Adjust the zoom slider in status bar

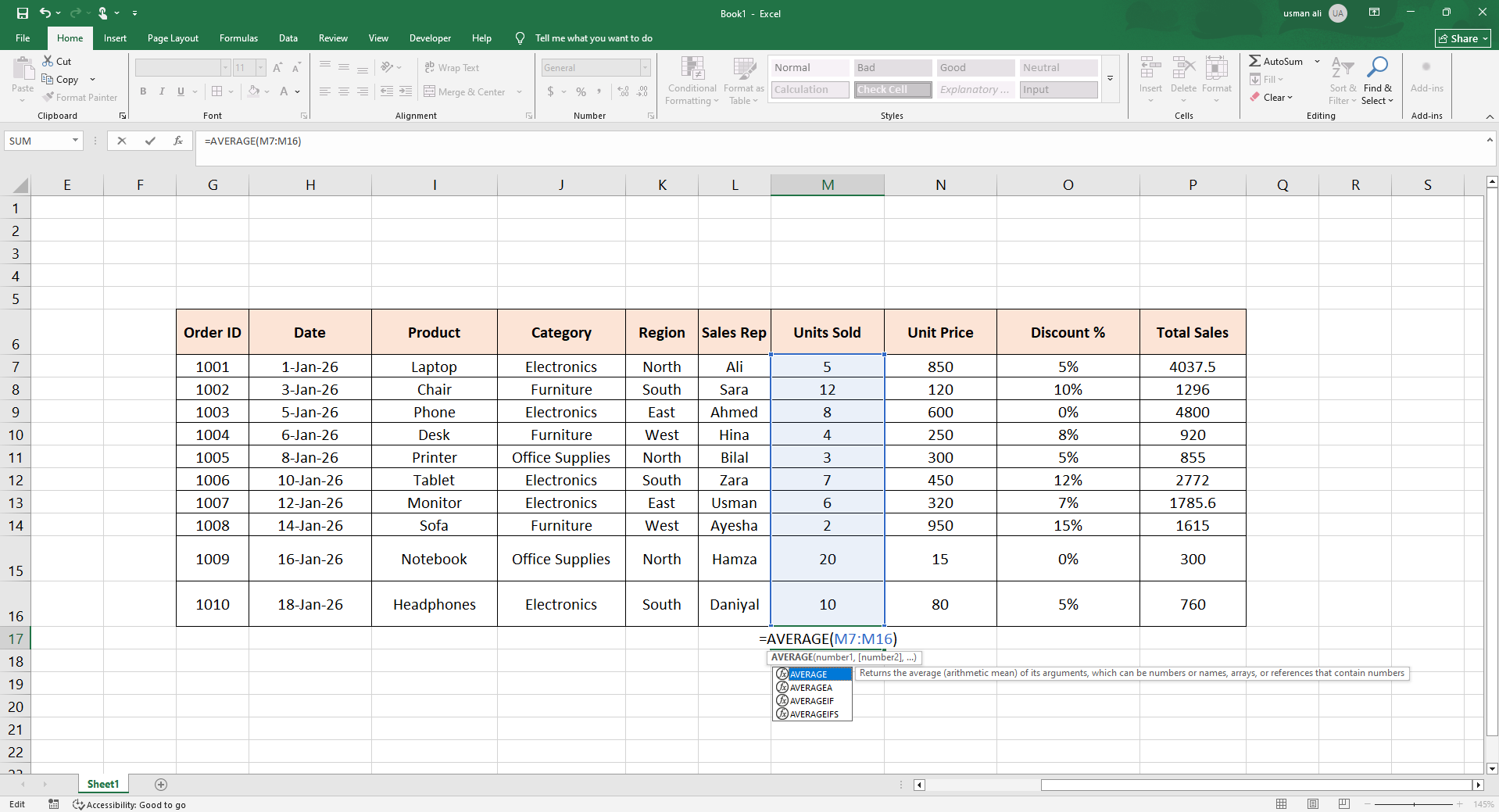[x=1414, y=803]
